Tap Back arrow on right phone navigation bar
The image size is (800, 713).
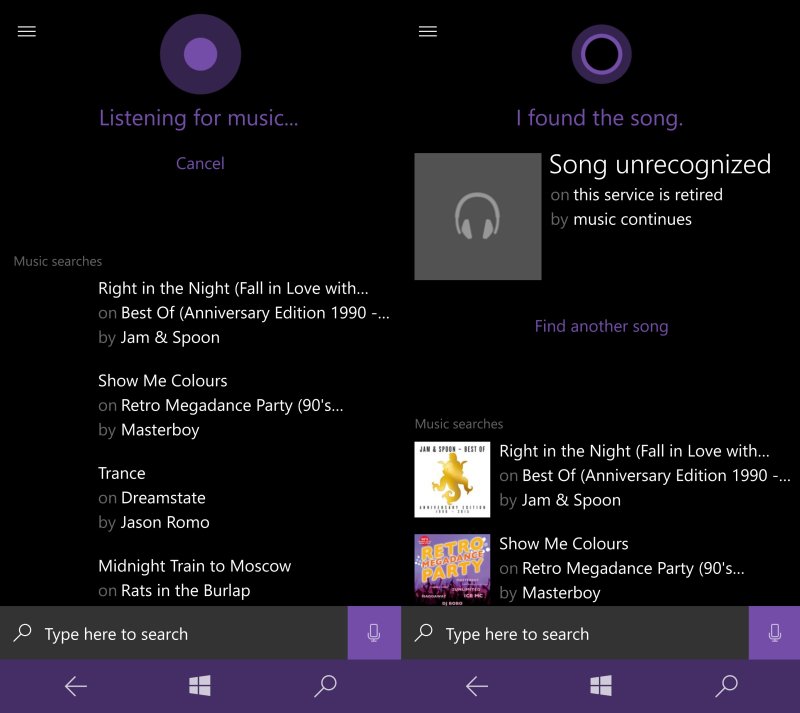coord(477,686)
